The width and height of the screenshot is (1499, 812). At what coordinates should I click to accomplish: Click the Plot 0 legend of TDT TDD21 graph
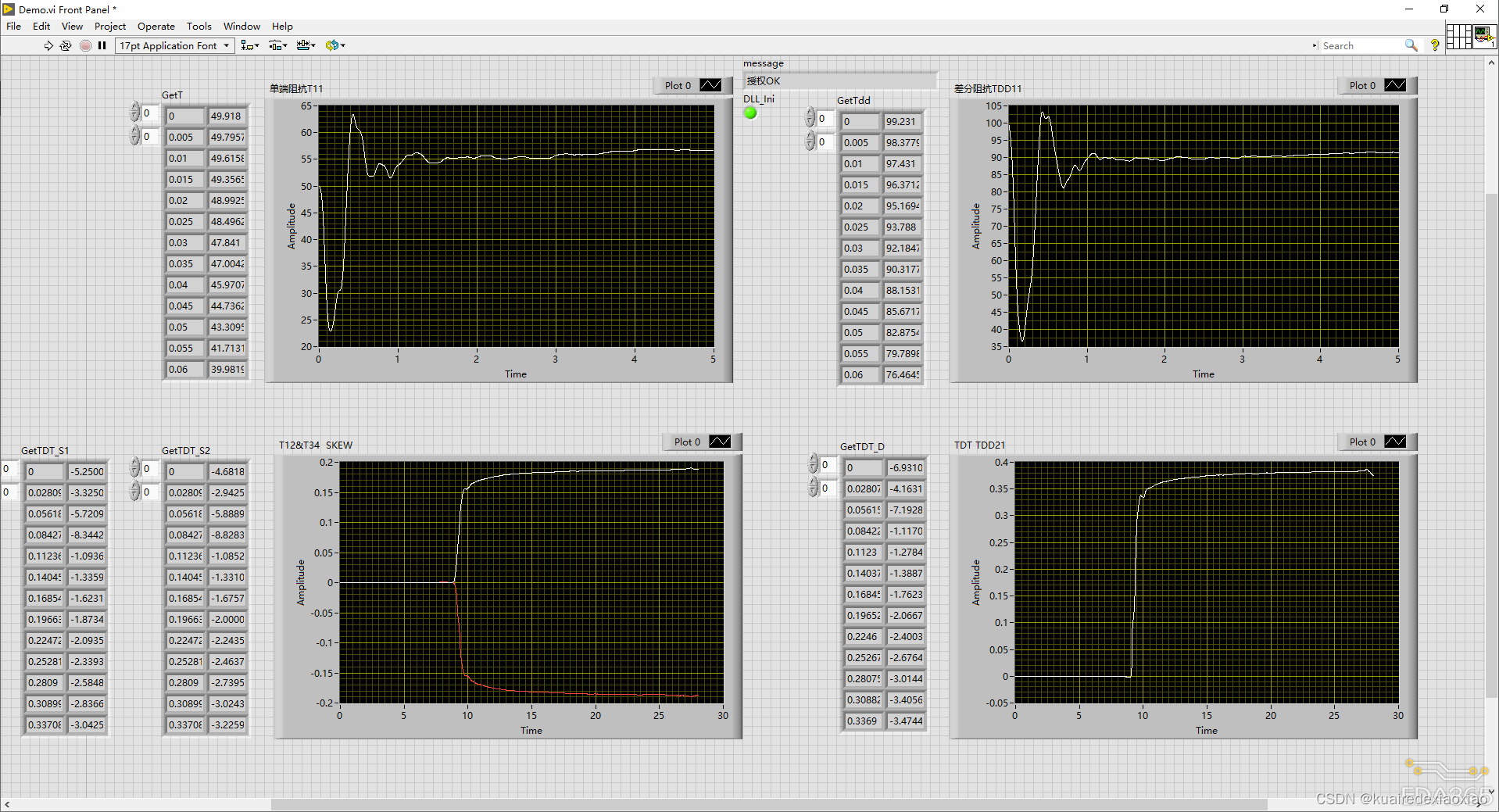1377,442
